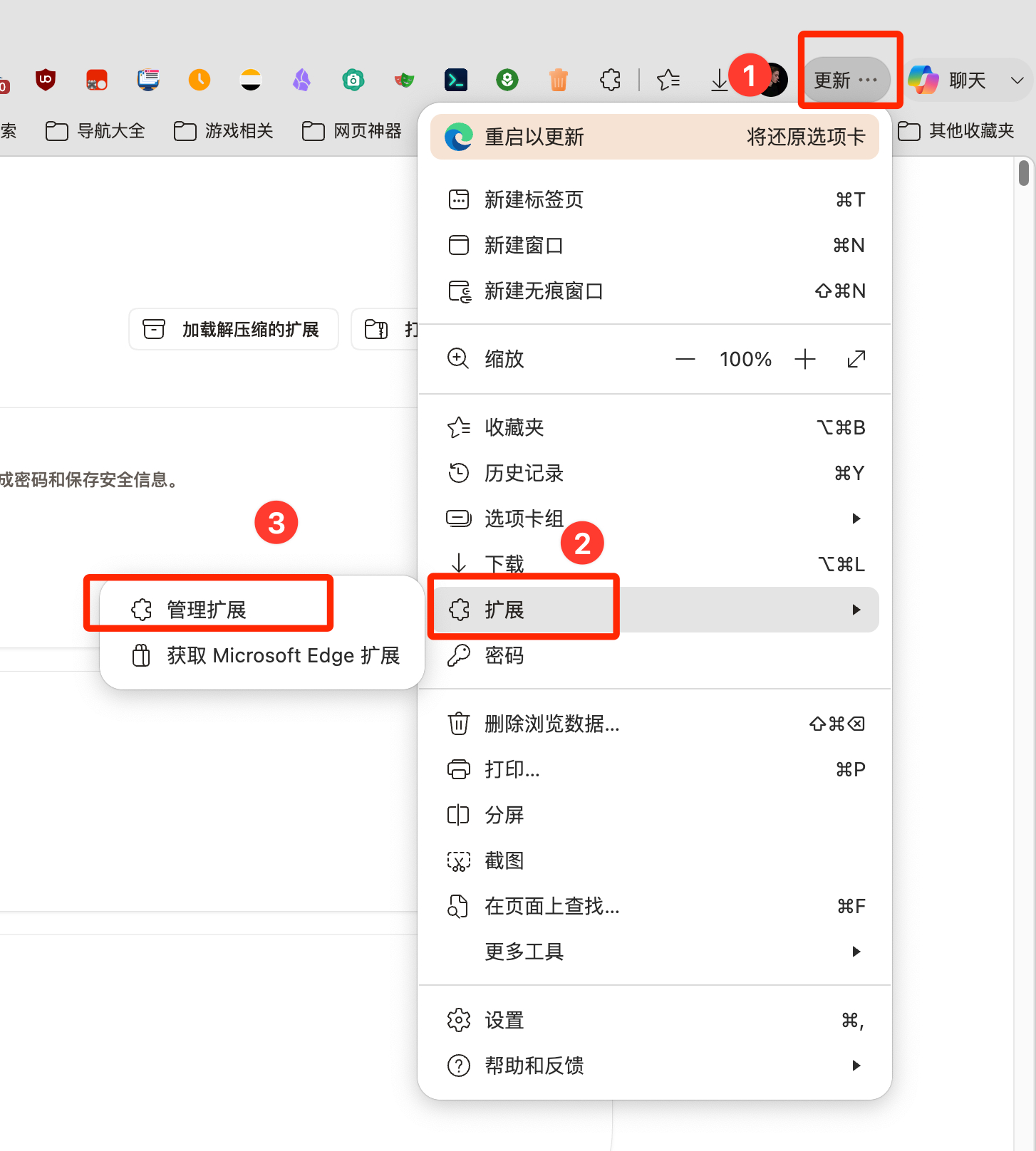Click the green mask extension icon
This screenshot has width=1036, height=1151.
point(405,79)
